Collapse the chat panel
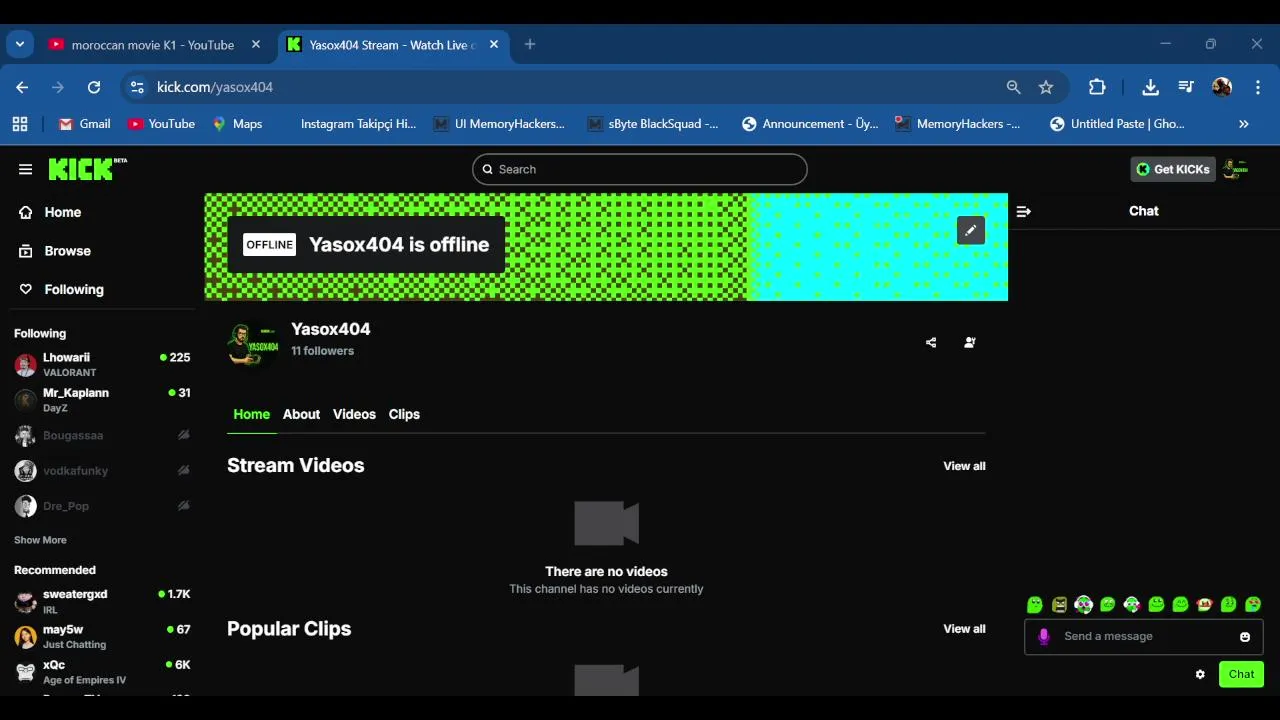This screenshot has width=1280, height=720. coord(1023,211)
